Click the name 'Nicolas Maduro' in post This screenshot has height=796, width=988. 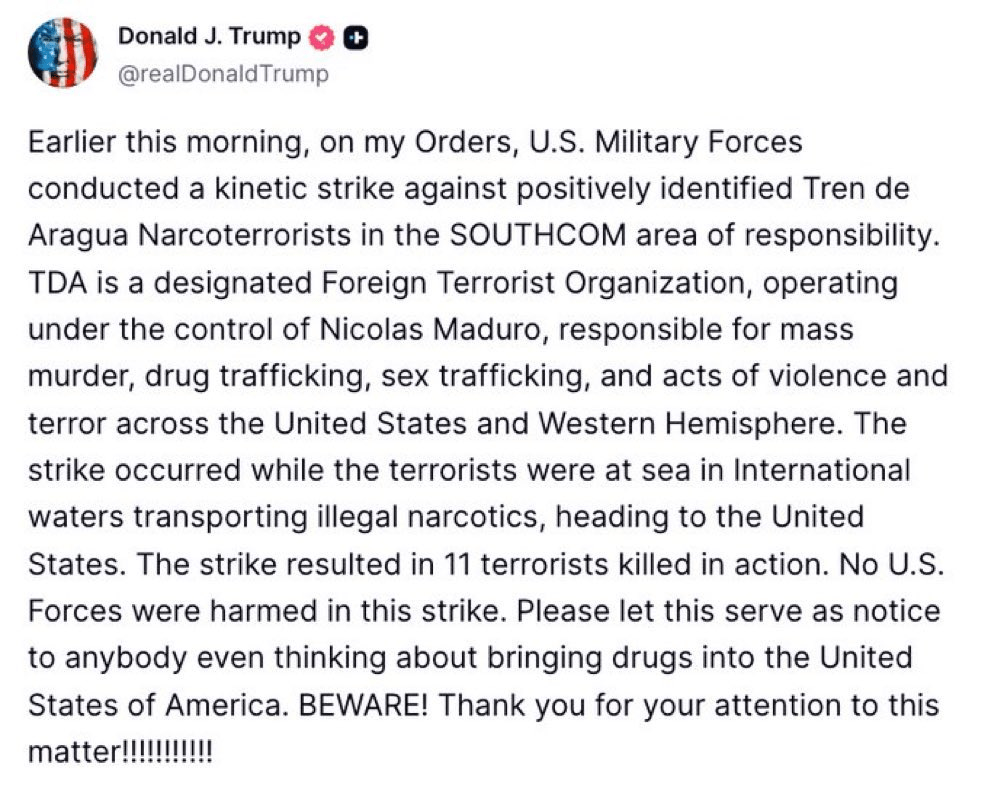click(x=480, y=330)
